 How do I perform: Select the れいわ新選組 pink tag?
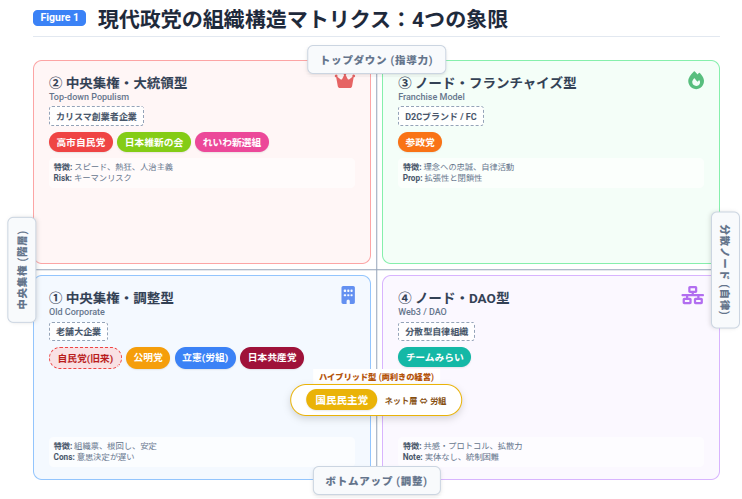click(x=232, y=143)
